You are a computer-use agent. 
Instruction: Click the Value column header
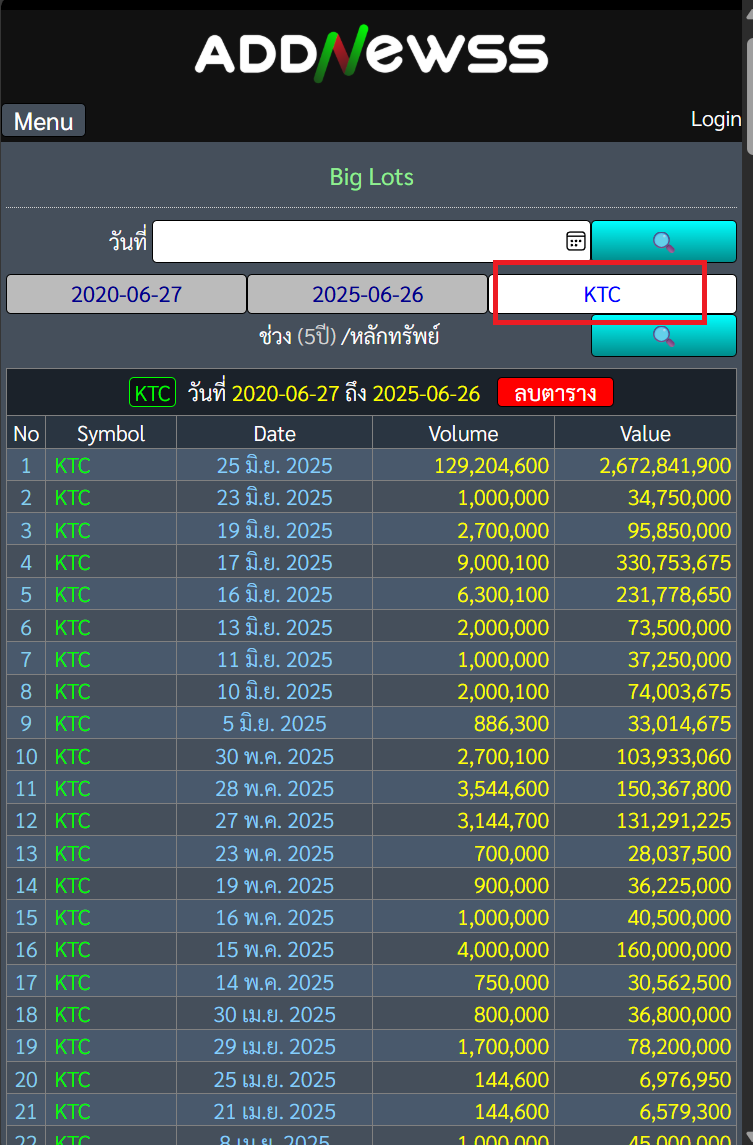(x=645, y=433)
